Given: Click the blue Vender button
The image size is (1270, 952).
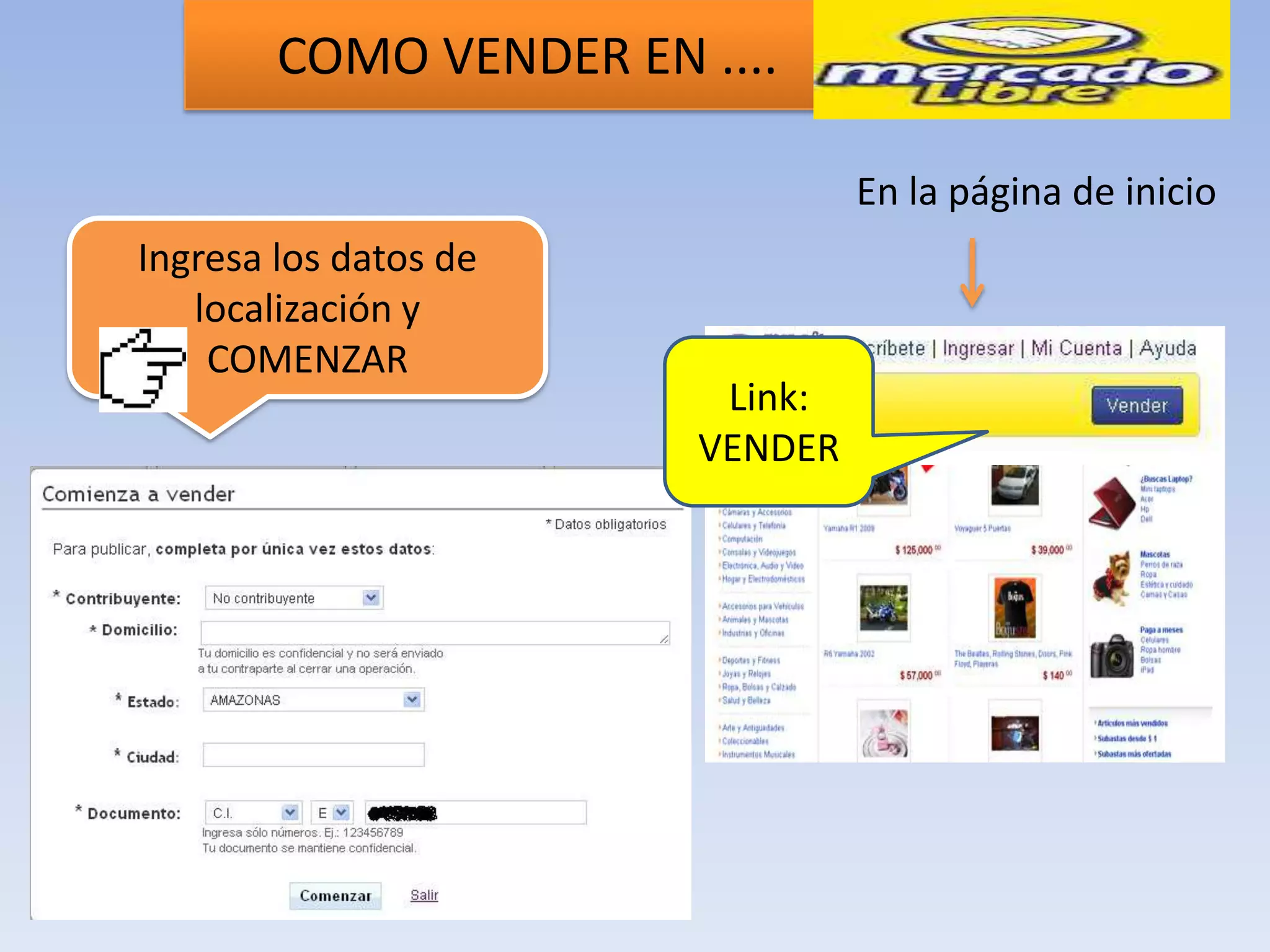Looking at the screenshot, I should [x=1137, y=406].
